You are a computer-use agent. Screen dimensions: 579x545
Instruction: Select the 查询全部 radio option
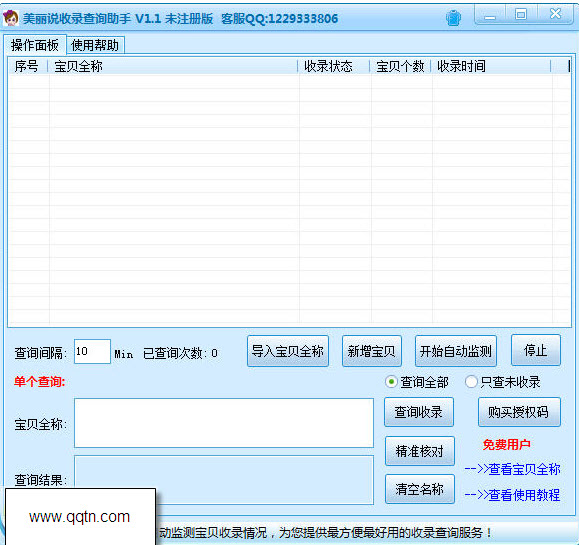(x=391, y=381)
